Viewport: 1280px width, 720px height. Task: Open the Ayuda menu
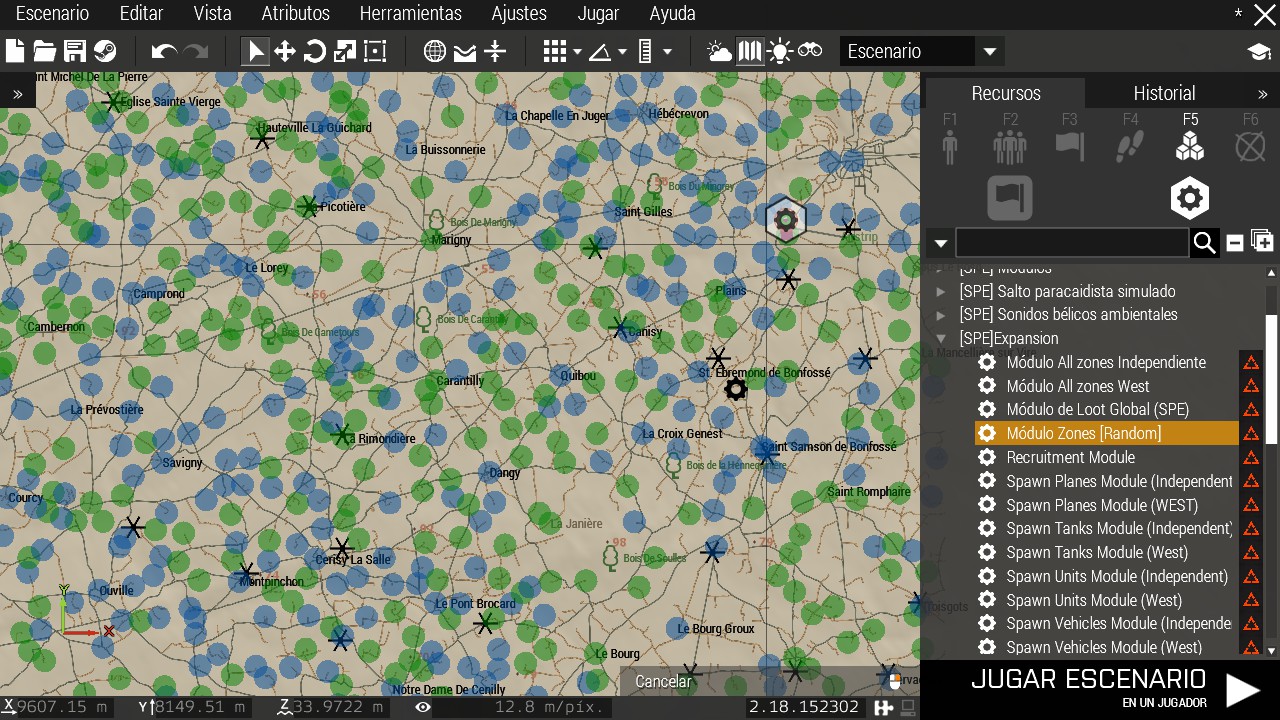(x=672, y=14)
